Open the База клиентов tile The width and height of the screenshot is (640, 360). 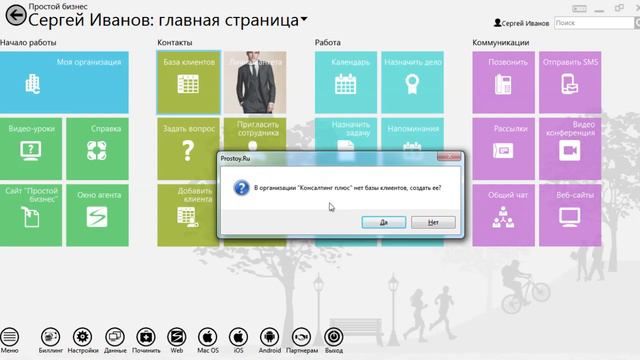coord(188,82)
